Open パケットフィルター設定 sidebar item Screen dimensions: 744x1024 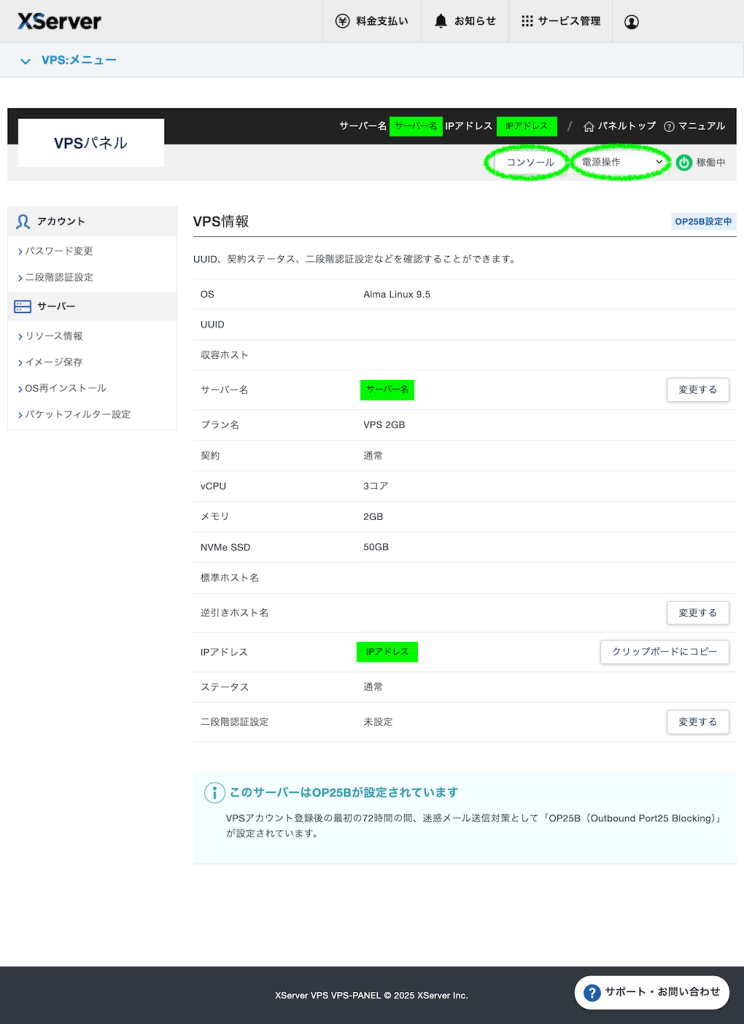77,414
